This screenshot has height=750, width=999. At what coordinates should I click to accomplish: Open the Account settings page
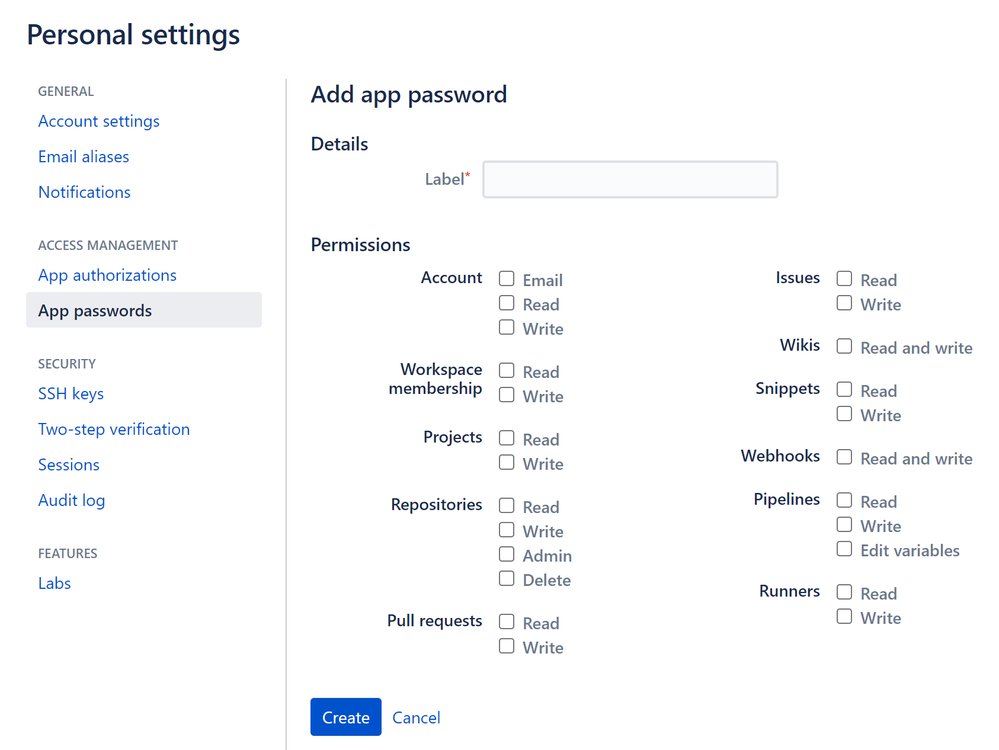98,121
